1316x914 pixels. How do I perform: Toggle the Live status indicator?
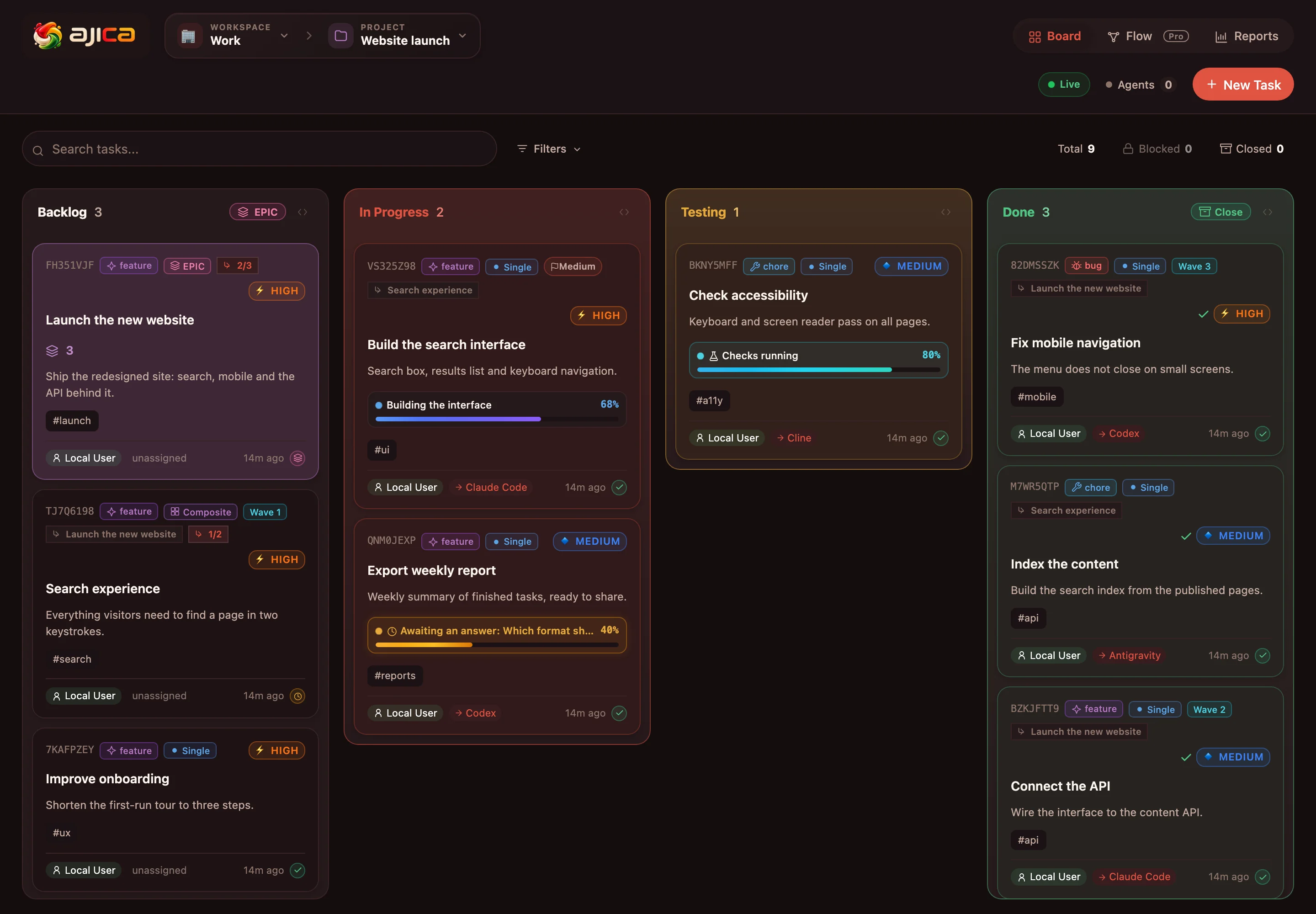click(x=1064, y=85)
